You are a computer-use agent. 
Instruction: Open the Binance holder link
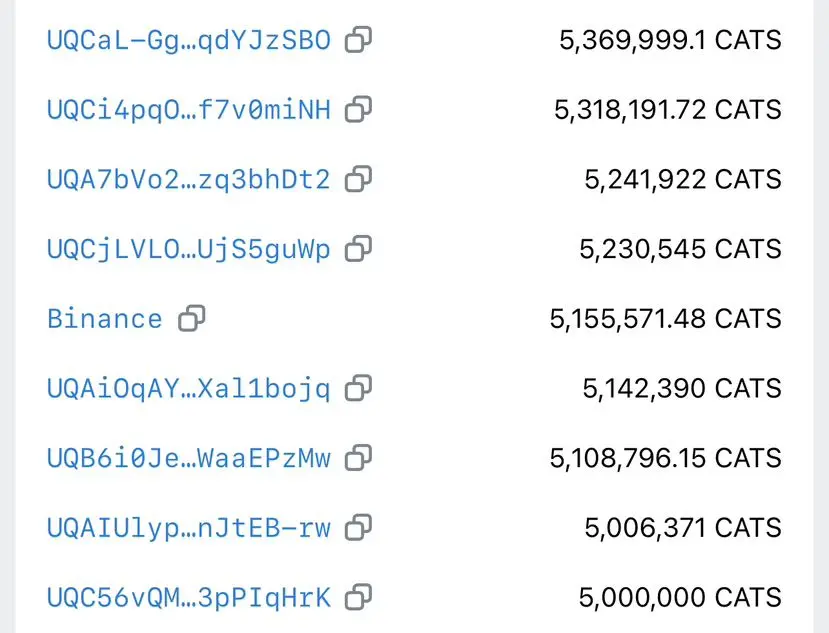click(x=105, y=319)
